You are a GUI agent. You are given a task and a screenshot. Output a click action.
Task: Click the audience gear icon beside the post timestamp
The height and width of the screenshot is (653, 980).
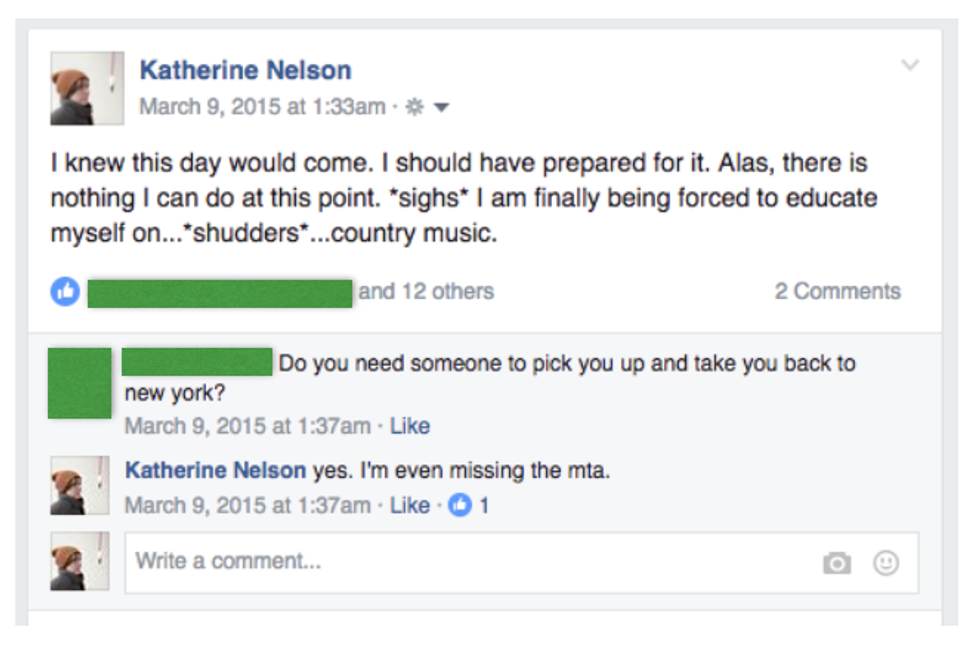[414, 107]
